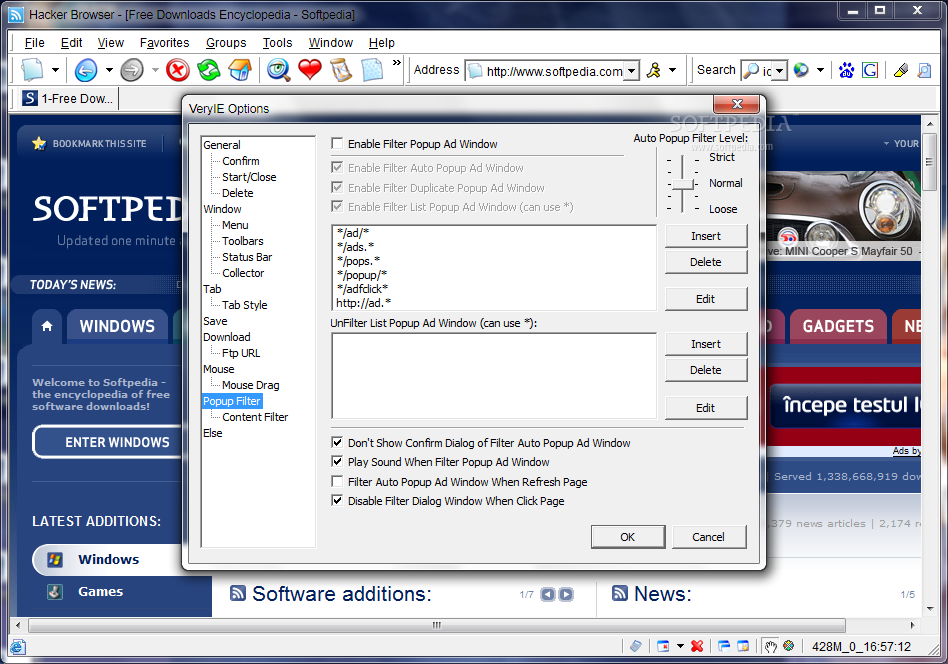
Task: Click the blue dotted page toolbar icon
Action: [372, 70]
